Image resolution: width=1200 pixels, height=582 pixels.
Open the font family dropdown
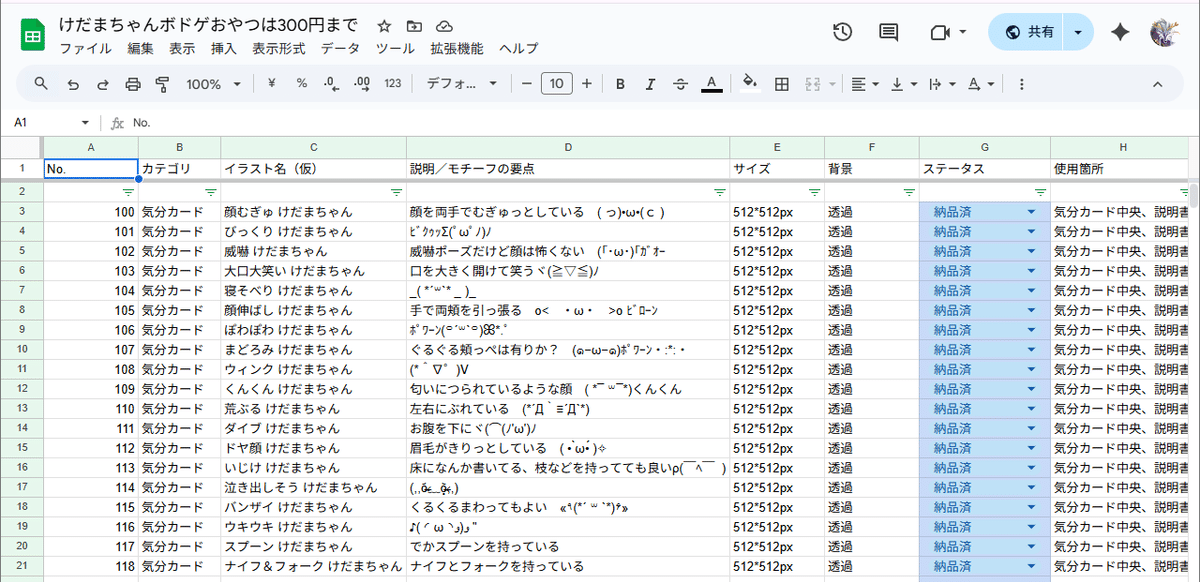(464, 84)
